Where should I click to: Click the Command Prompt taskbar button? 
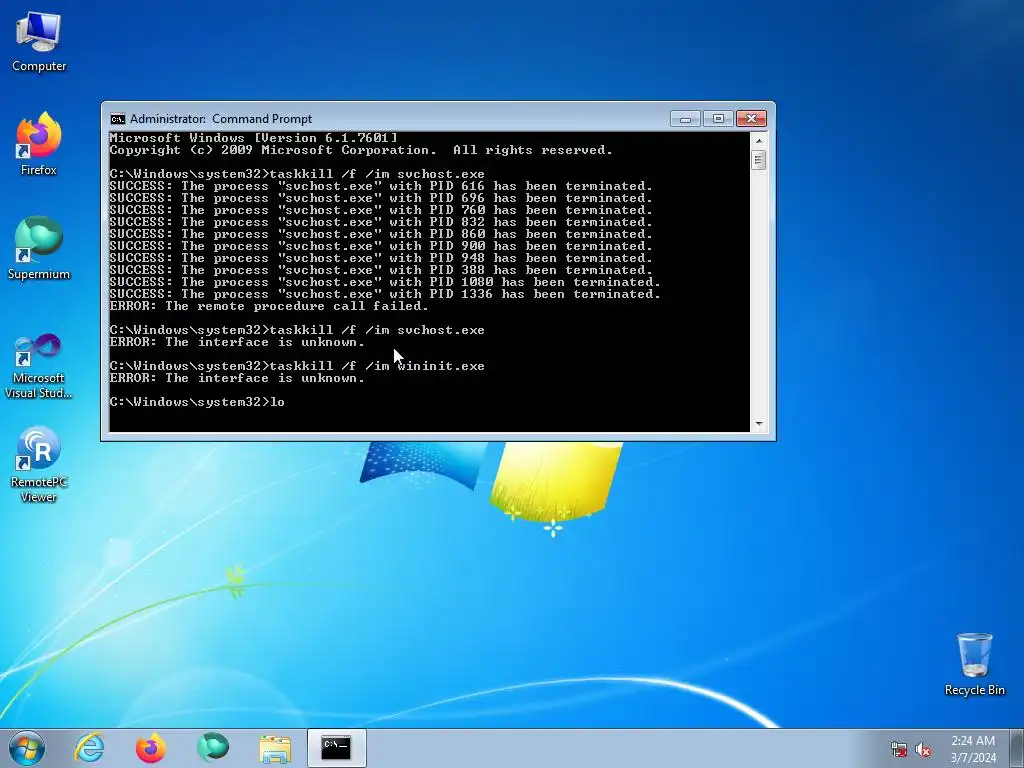336,748
